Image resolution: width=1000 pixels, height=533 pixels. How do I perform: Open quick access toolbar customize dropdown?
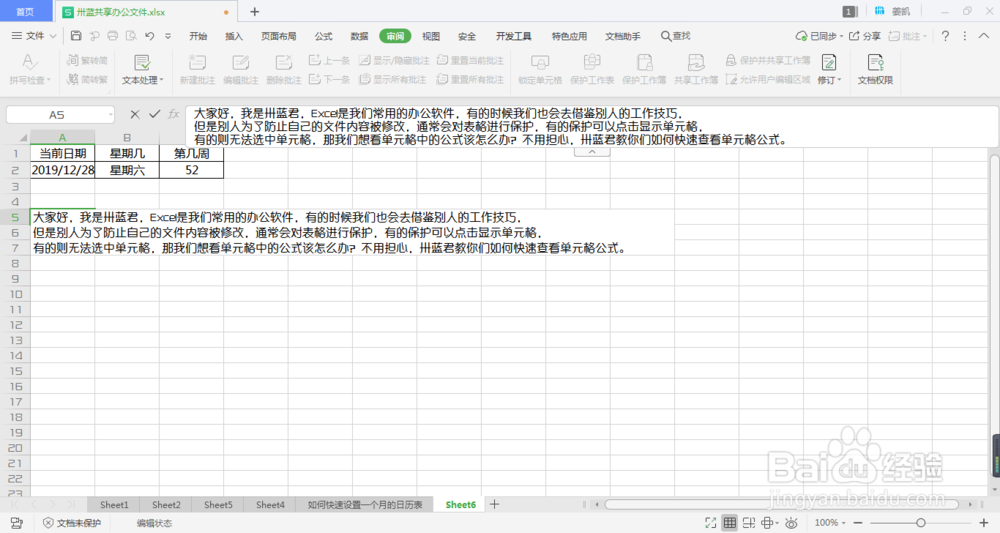click(x=168, y=36)
